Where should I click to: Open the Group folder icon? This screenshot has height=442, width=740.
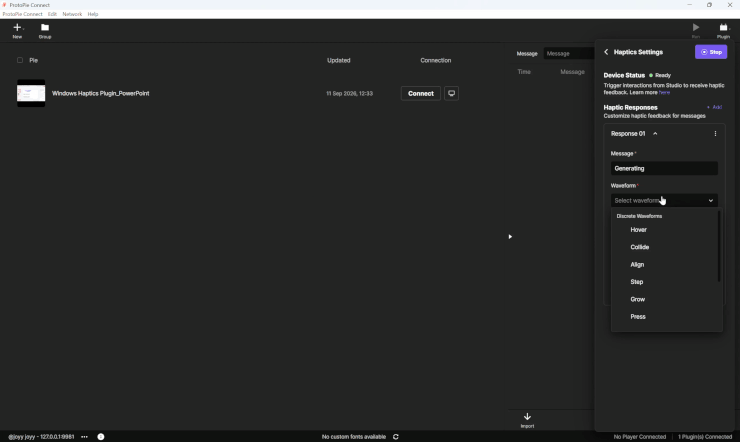45,27
